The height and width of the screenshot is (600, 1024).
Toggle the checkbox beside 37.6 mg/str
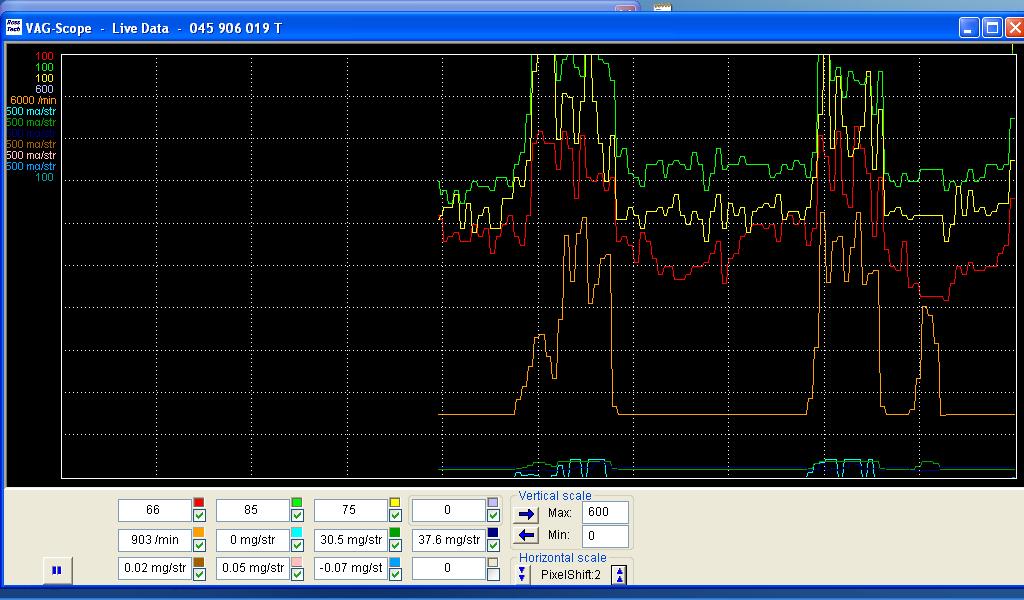[493, 545]
